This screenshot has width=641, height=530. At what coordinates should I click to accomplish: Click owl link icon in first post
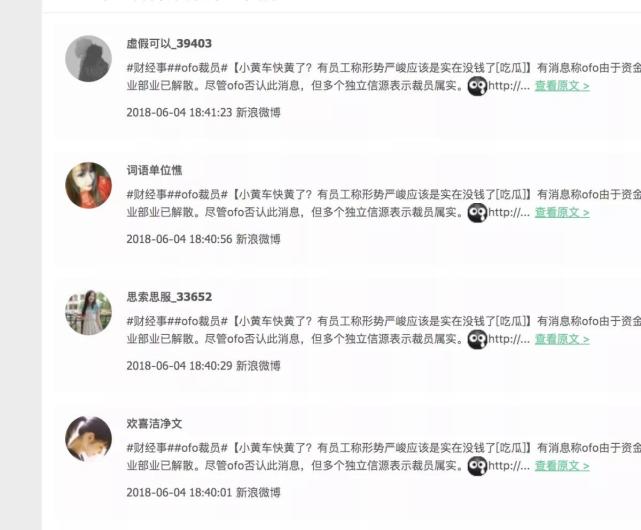[477, 86]
